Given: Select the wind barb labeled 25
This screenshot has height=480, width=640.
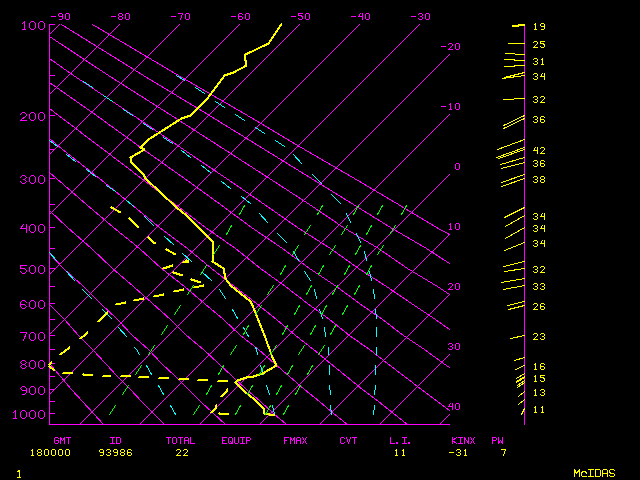Looking at the screenshot, I should [x=515, y=45].
